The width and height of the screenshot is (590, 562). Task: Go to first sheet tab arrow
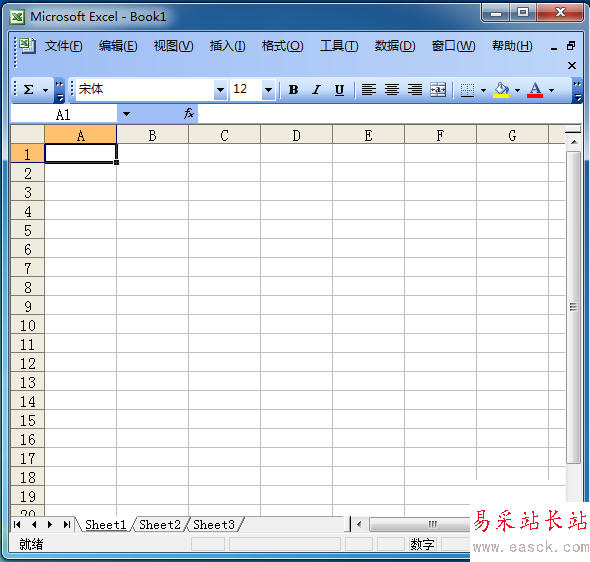coord(17,524)
